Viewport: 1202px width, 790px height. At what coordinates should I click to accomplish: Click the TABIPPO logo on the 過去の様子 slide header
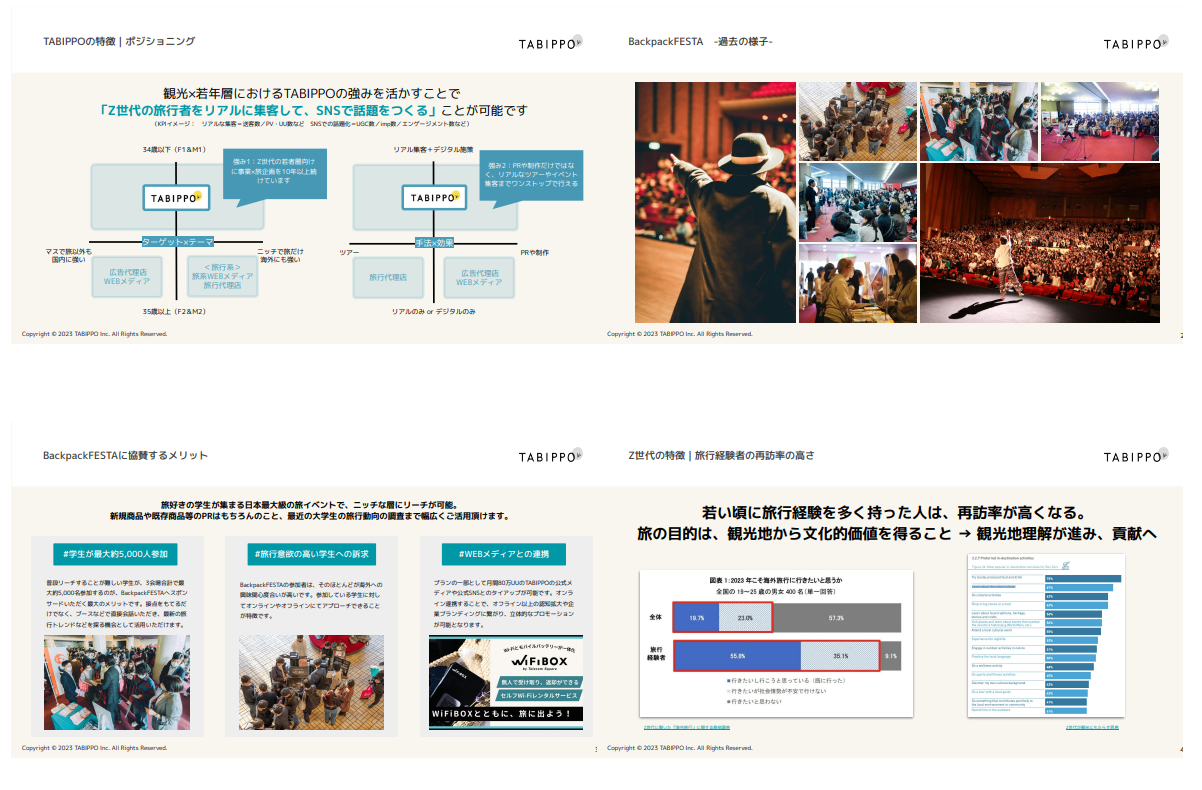[1135, 43]
